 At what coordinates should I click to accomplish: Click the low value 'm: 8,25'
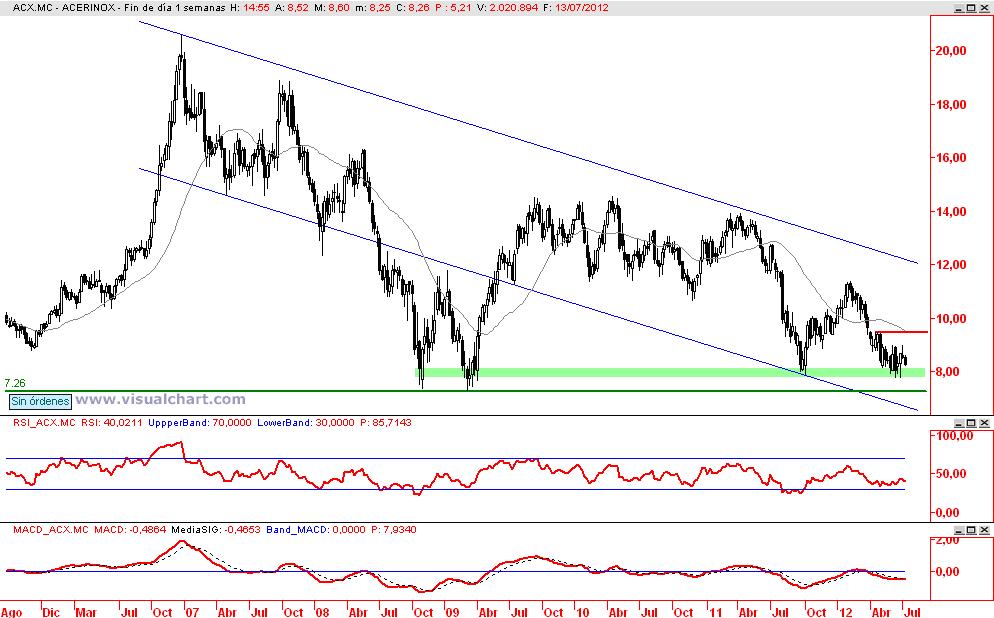click(374, 8)
